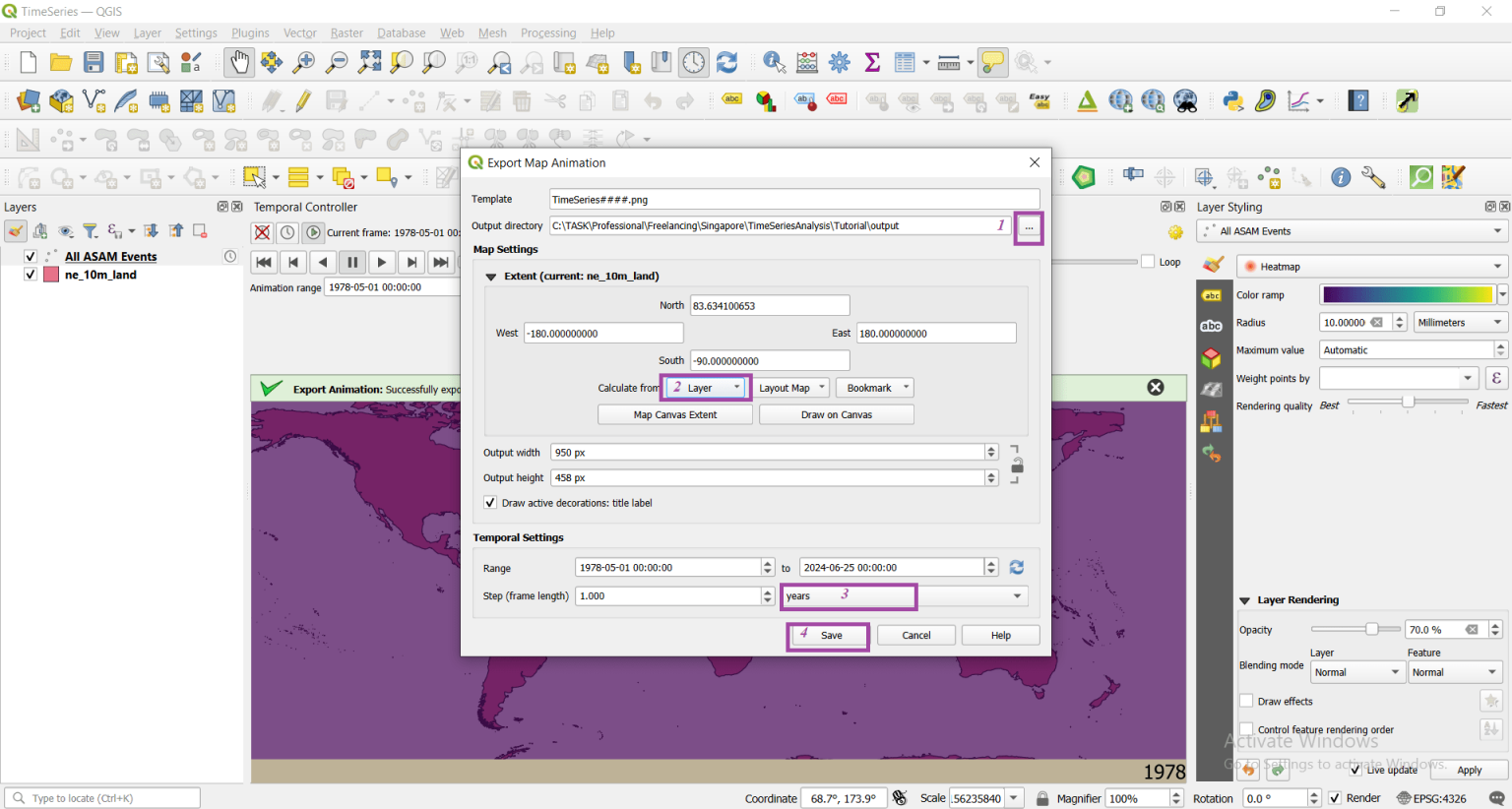Uncheck Draw active decorations title label

[x=489, y=502]
